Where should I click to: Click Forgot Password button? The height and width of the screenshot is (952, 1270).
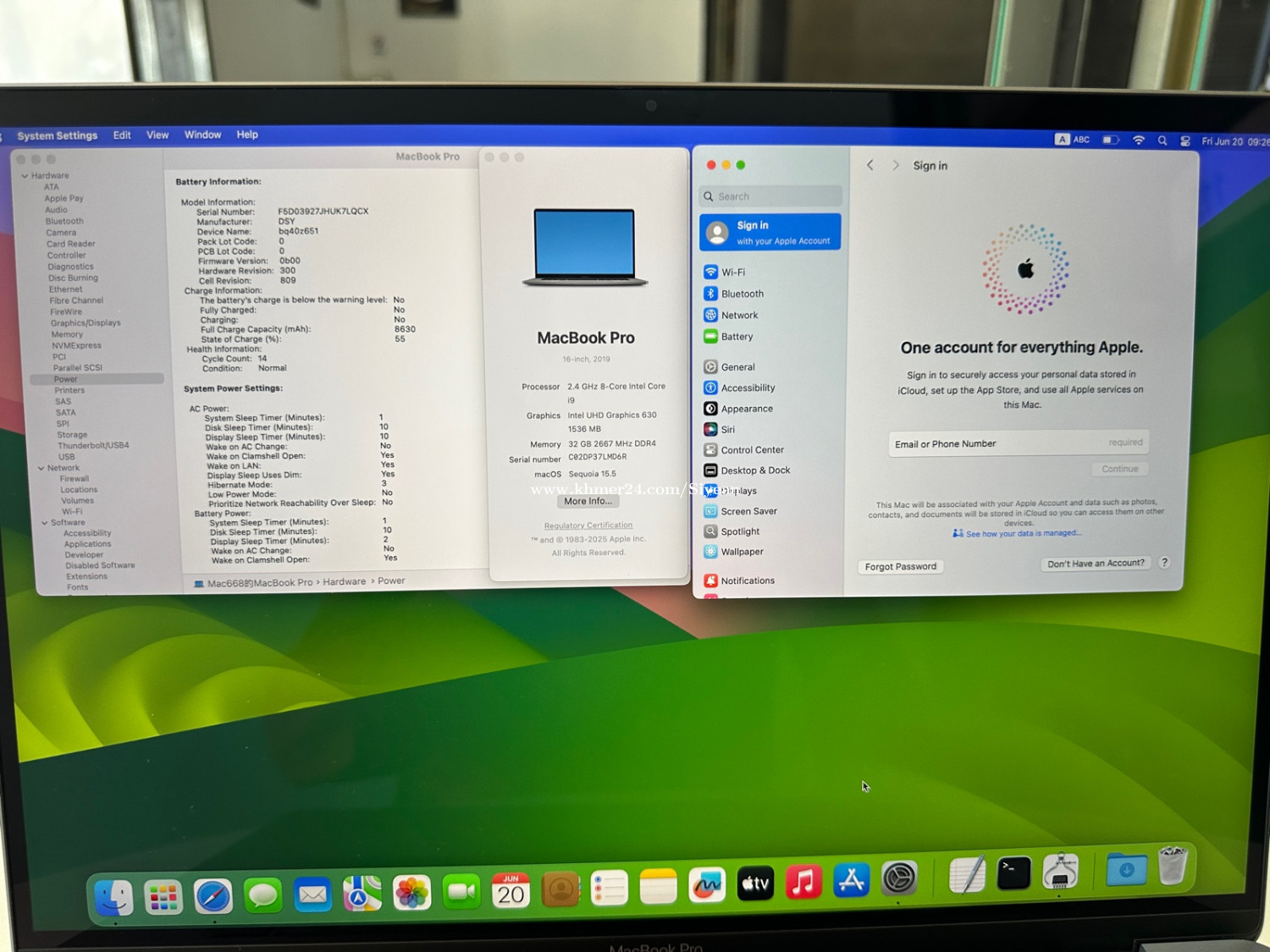click(x=901, y=567)
